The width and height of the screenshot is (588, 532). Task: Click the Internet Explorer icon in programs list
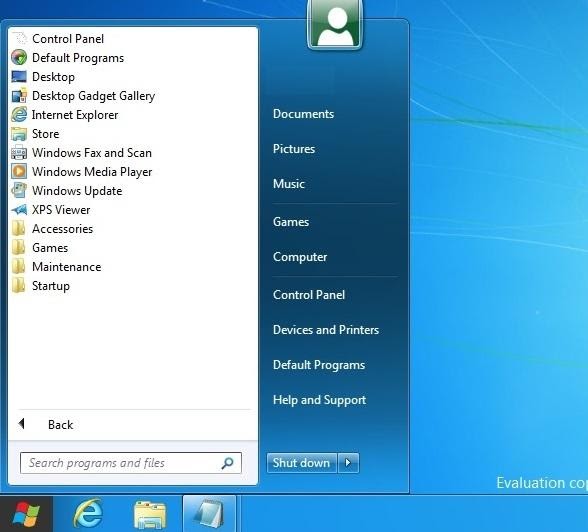coord(19,115)
